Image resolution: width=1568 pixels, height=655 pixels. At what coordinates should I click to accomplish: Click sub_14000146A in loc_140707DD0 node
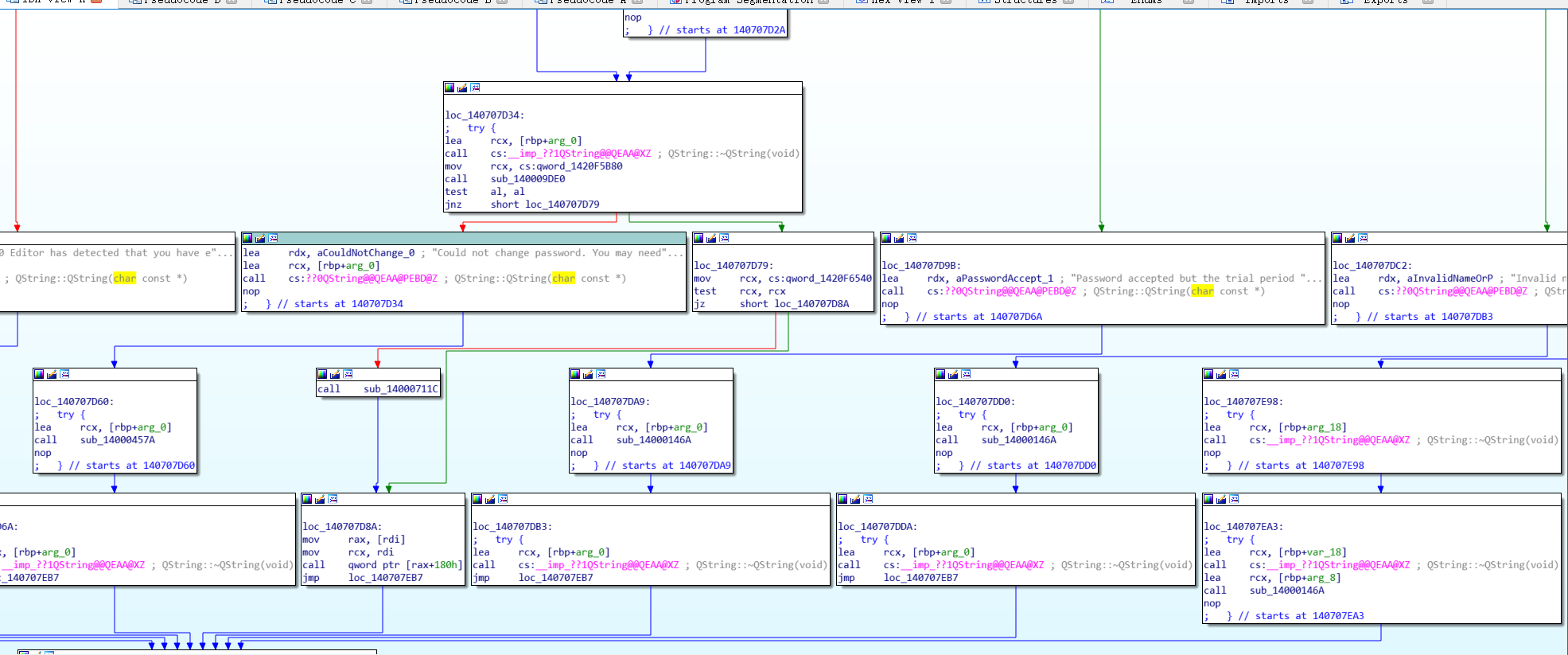pos(1019,440)
